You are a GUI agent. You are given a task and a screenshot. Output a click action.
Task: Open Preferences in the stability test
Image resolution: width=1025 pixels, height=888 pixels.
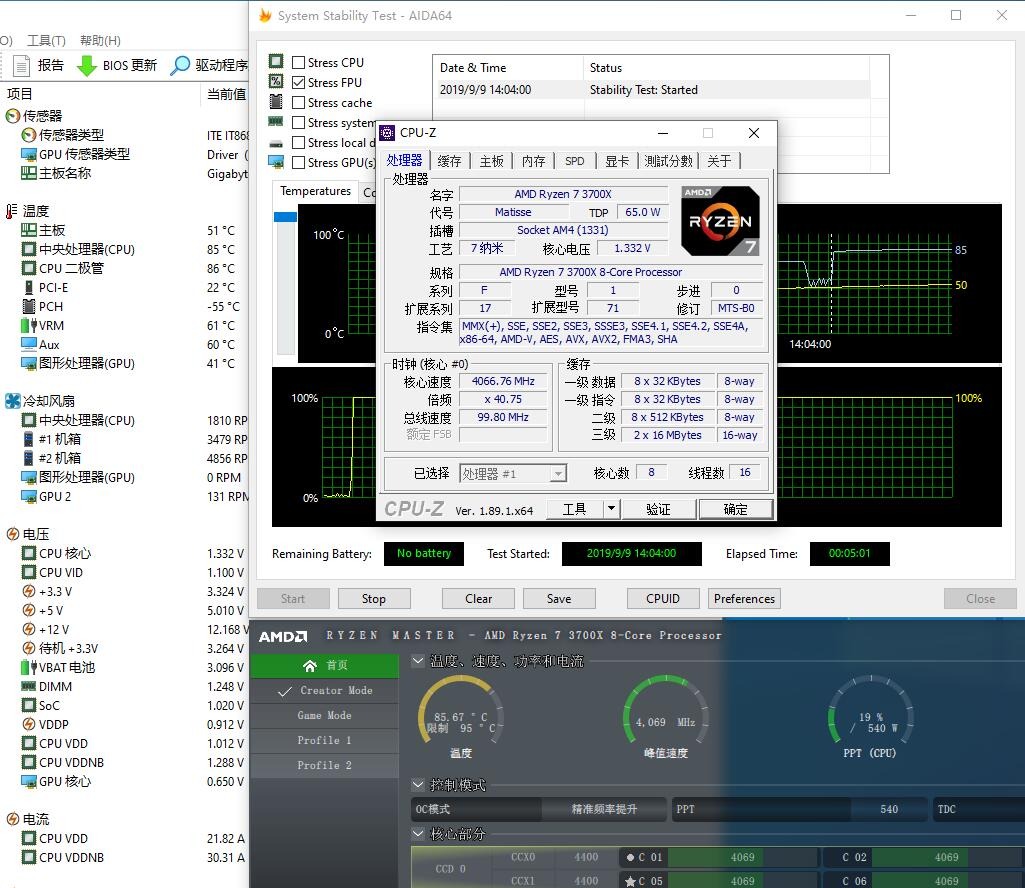[x=744, y=598]
